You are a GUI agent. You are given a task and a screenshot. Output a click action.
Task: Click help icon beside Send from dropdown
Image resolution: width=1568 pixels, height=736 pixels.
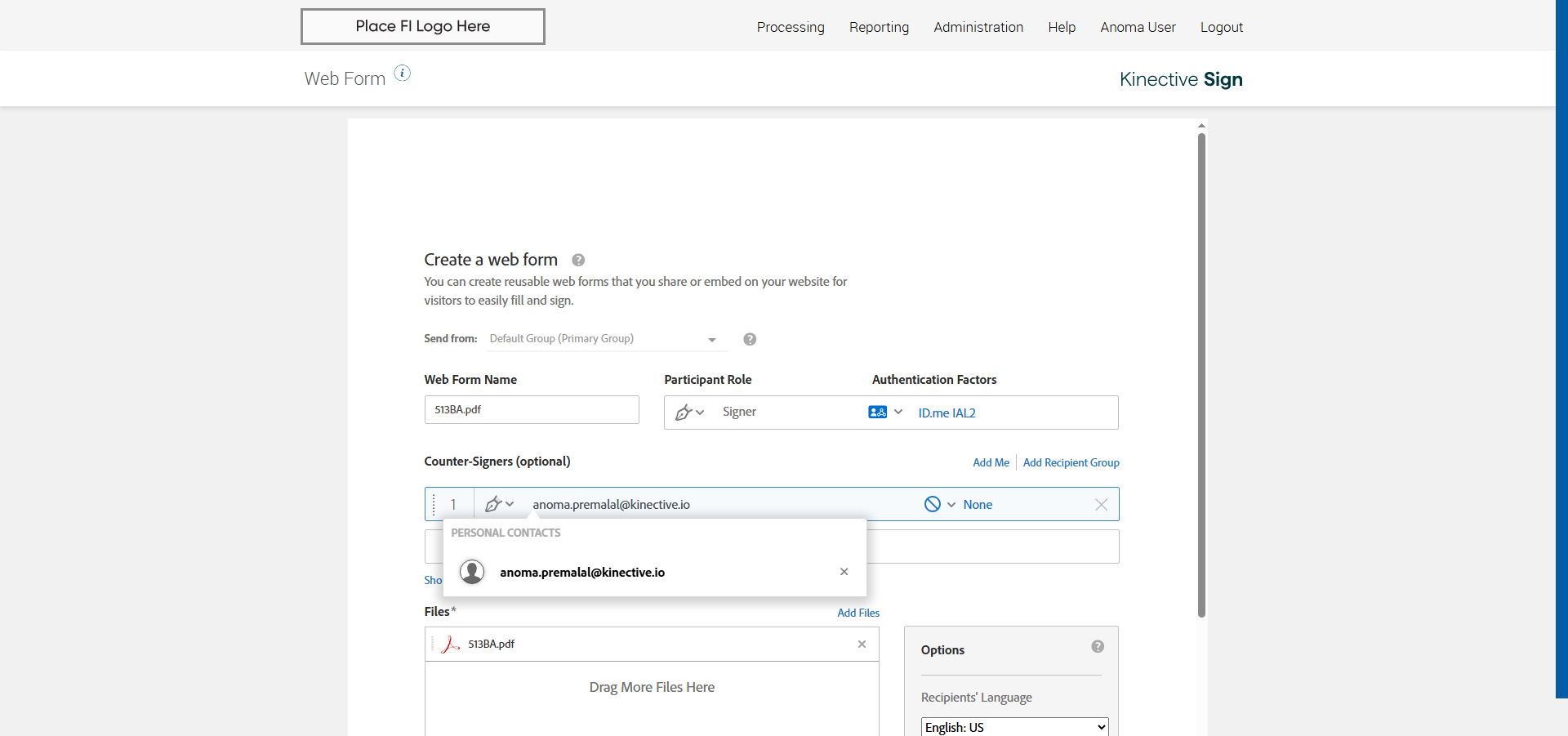coord(750,339)
